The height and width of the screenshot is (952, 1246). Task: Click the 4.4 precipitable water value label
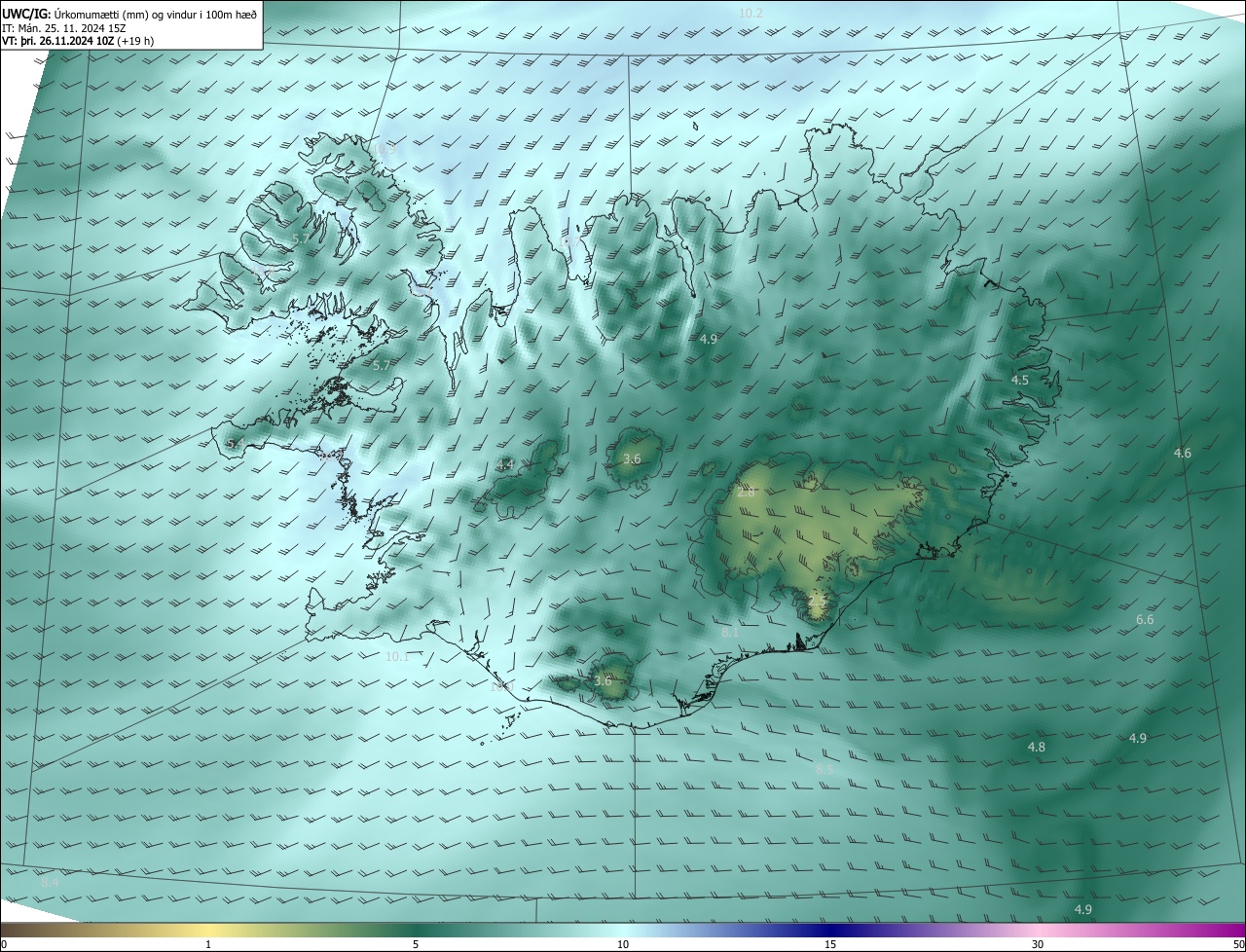point(505,465)
